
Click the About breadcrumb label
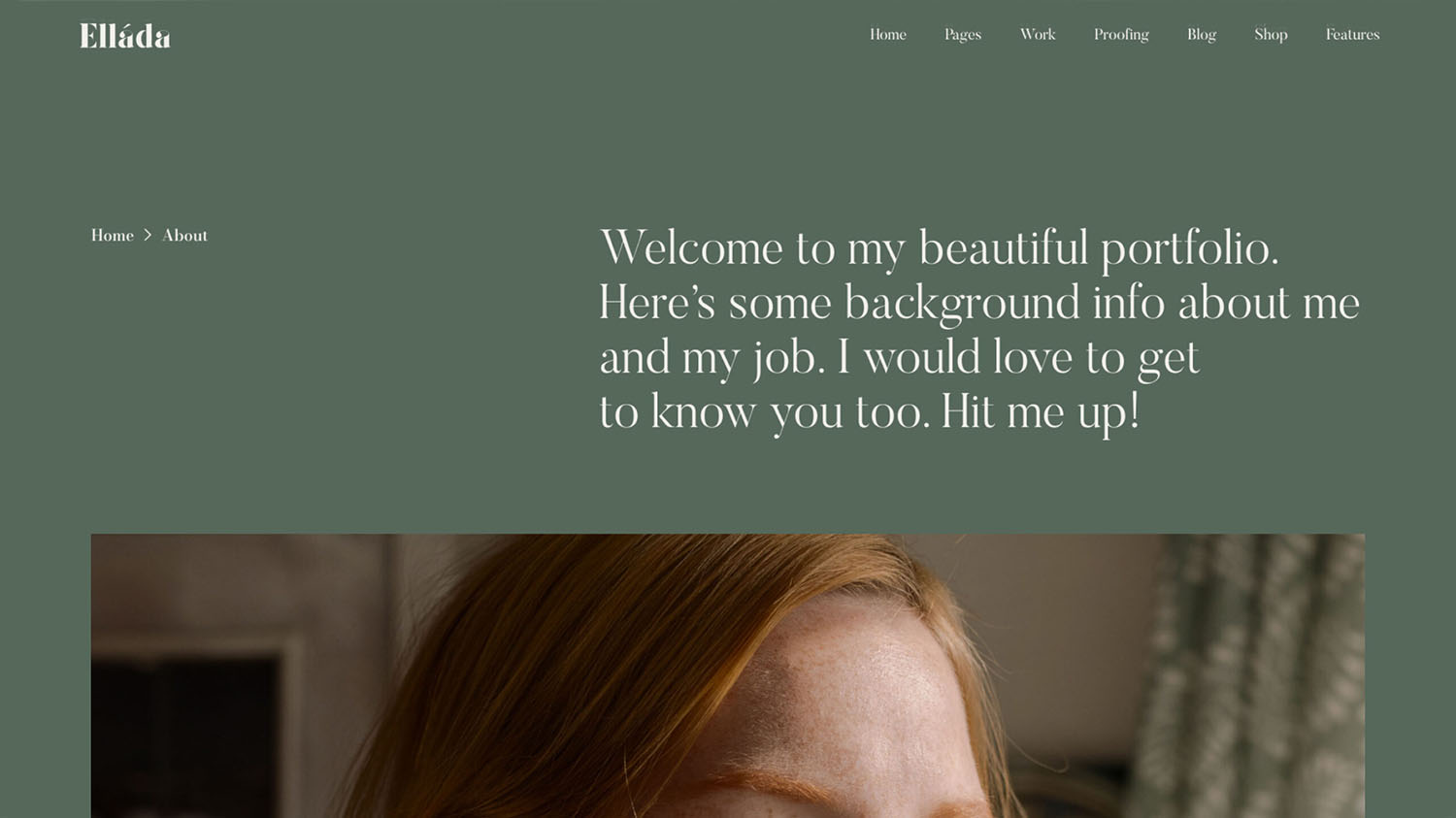point(184,236)
